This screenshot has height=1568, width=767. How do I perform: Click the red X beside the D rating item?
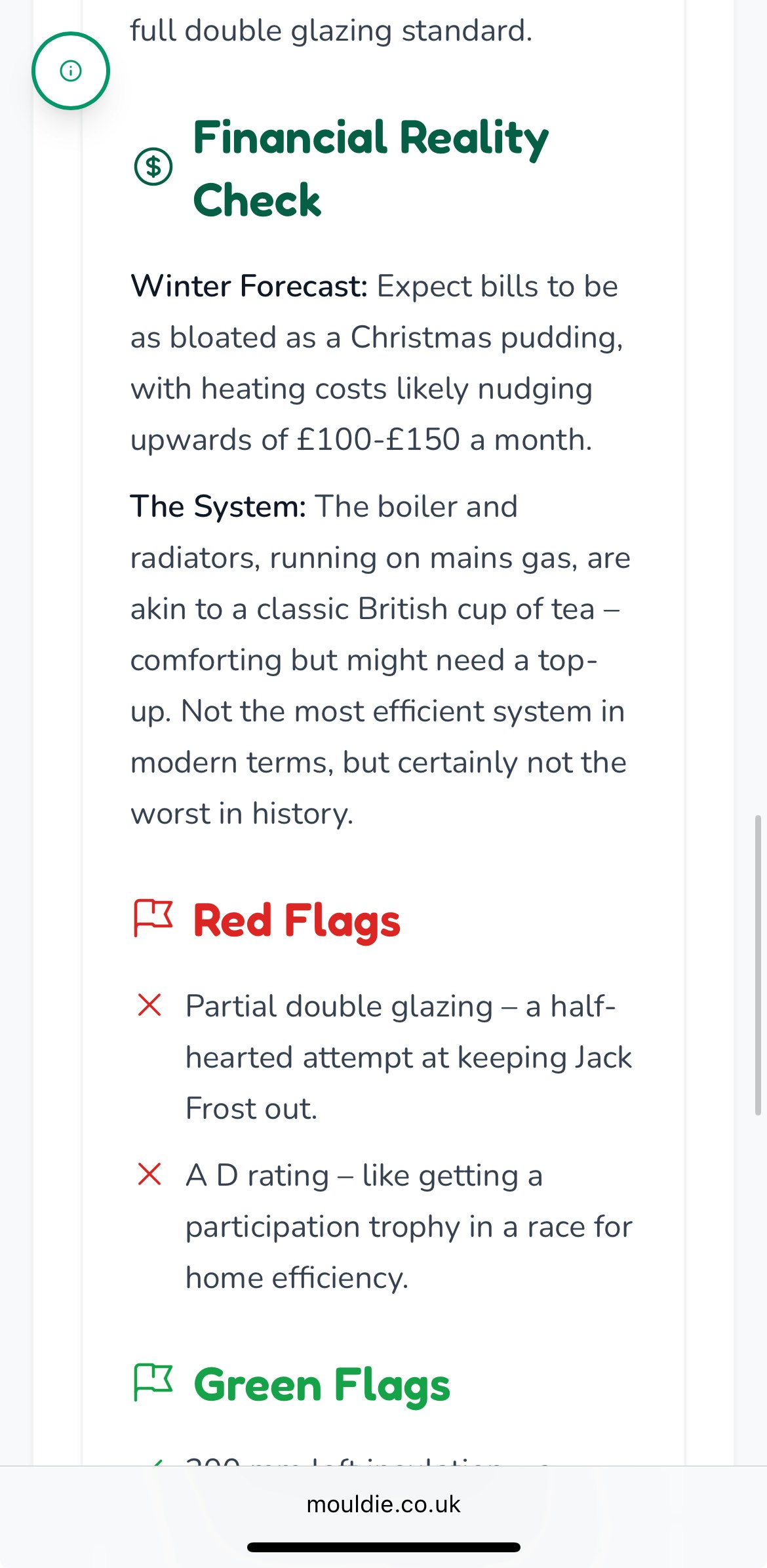click(149, 1175)
